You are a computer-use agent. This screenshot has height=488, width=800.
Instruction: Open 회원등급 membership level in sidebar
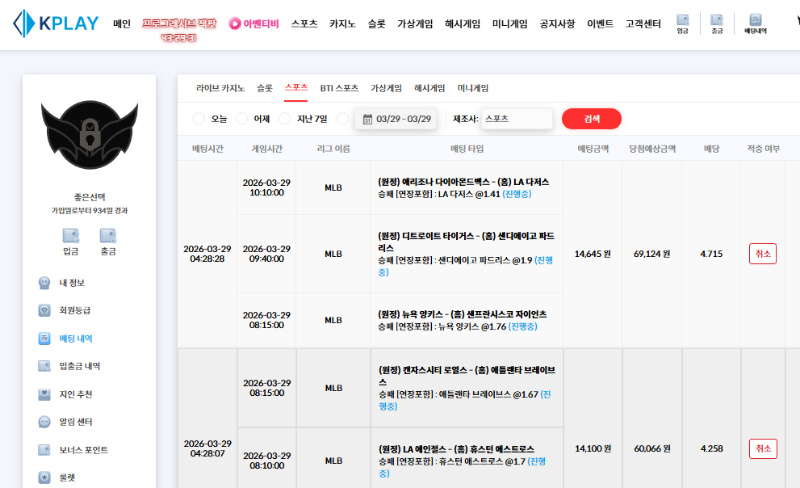pyautogui.click(x=79, y=311)
